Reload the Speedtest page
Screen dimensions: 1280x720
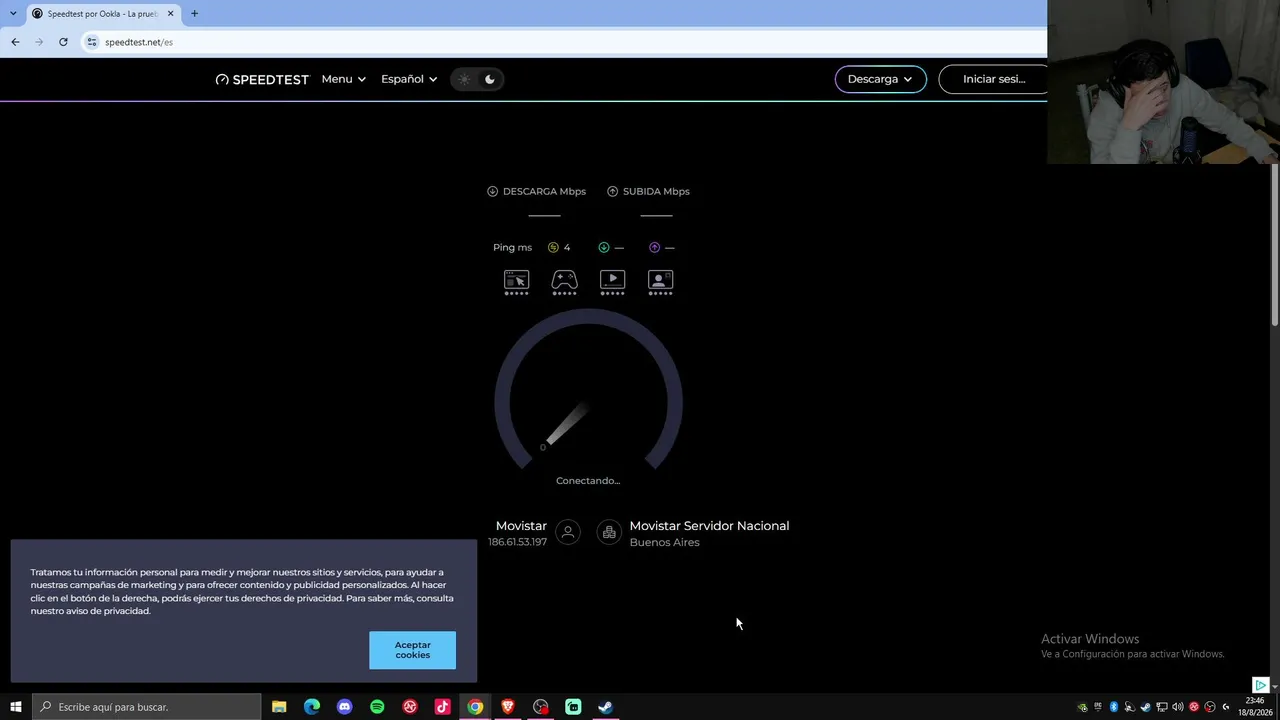tap(63, 42)
